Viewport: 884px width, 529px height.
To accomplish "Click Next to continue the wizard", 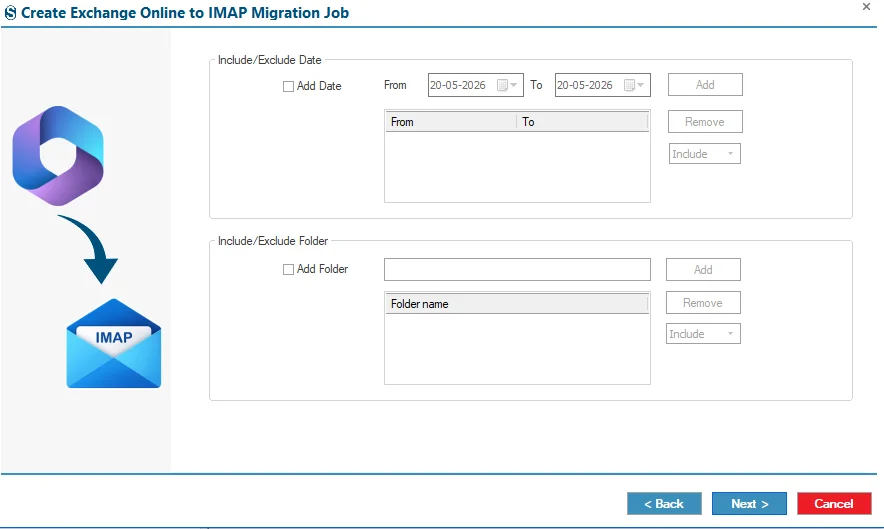I will [x=749, y=504].
